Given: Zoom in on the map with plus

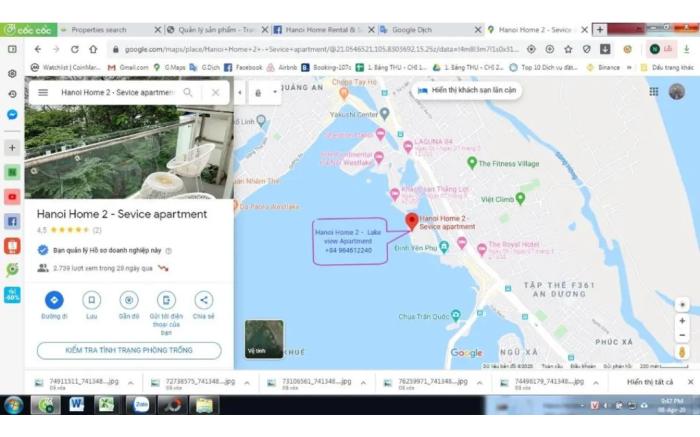Looking at the screenshot, I should click(682, 321).
